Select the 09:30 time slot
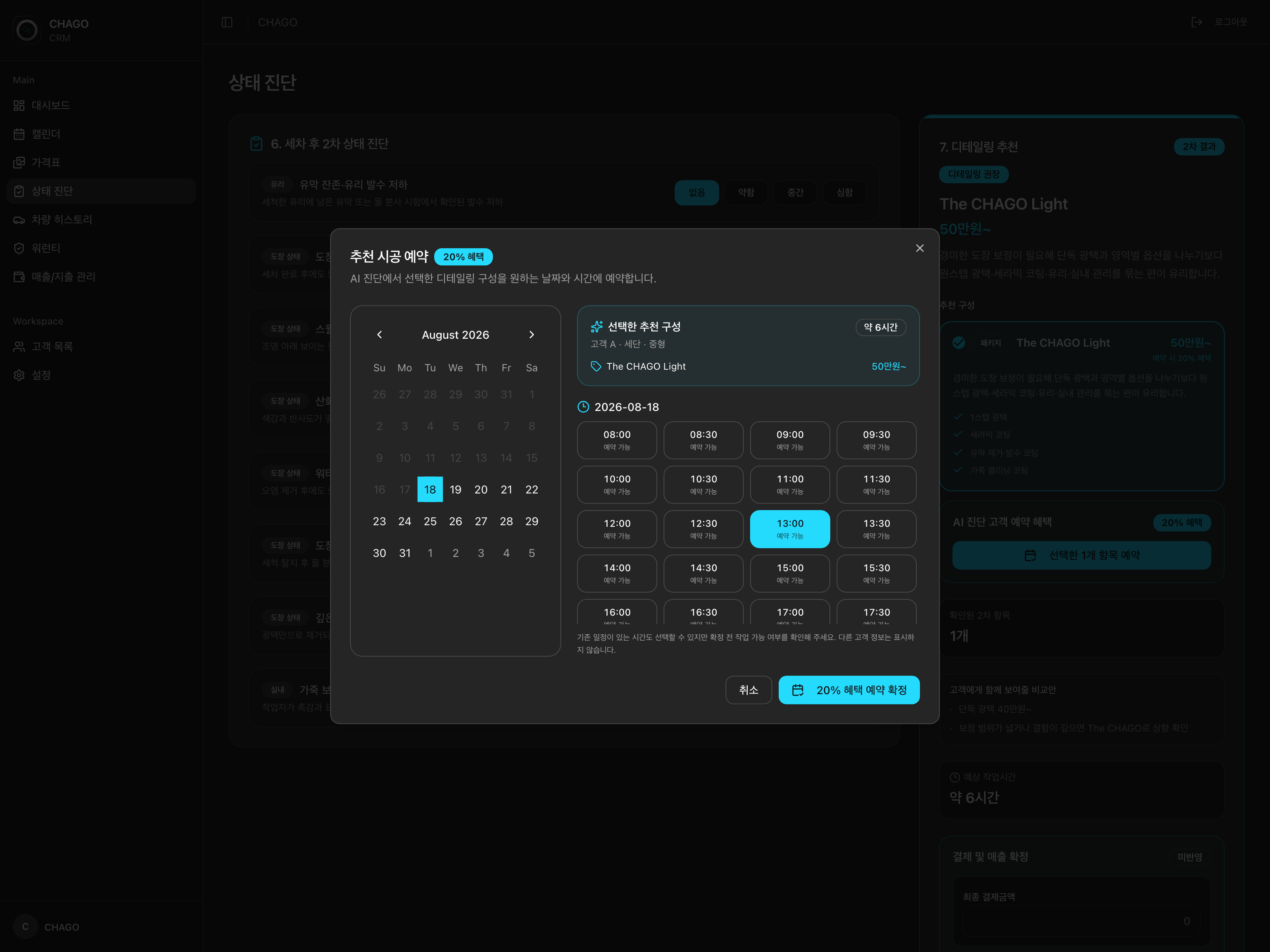1270x952 pixels. tap(876, 440)
